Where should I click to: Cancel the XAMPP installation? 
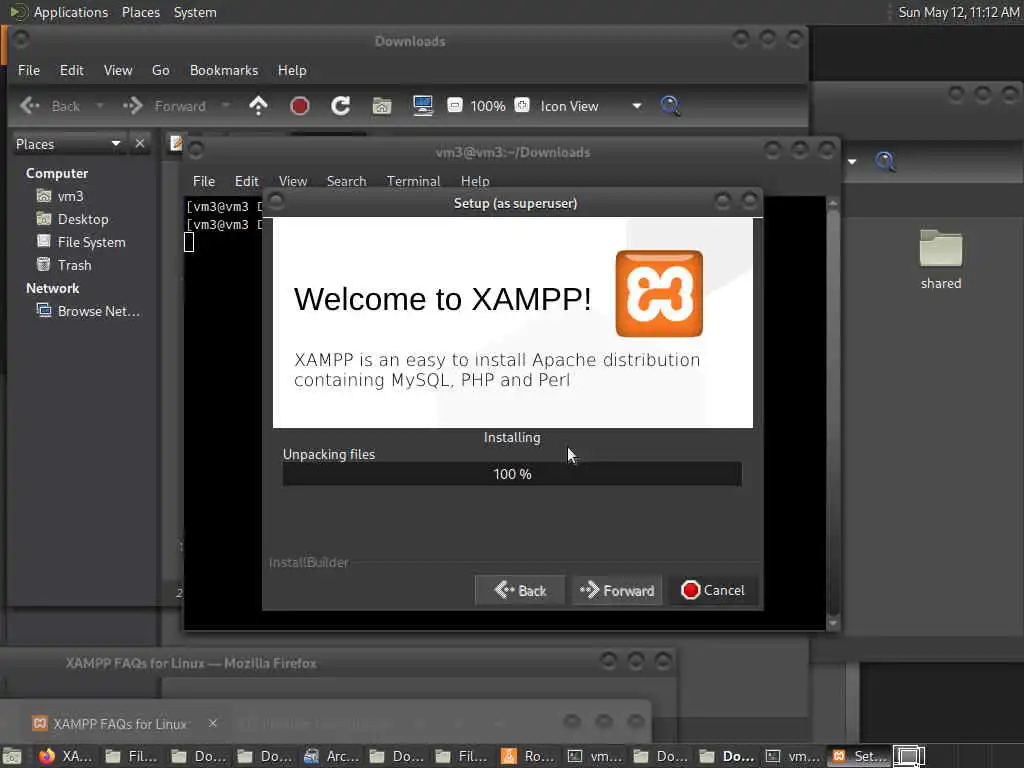pyautogui.click(x=712, y=590)
